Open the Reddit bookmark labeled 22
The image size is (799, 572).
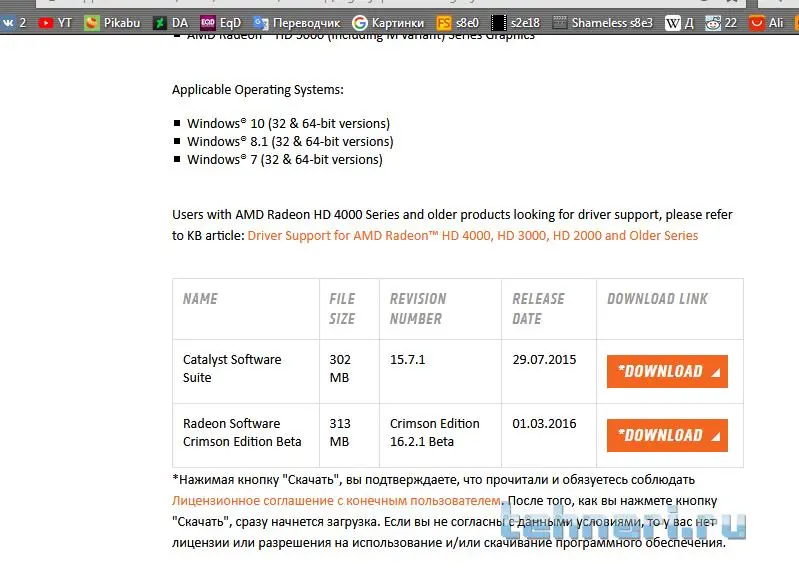click(x=721, y=23)
